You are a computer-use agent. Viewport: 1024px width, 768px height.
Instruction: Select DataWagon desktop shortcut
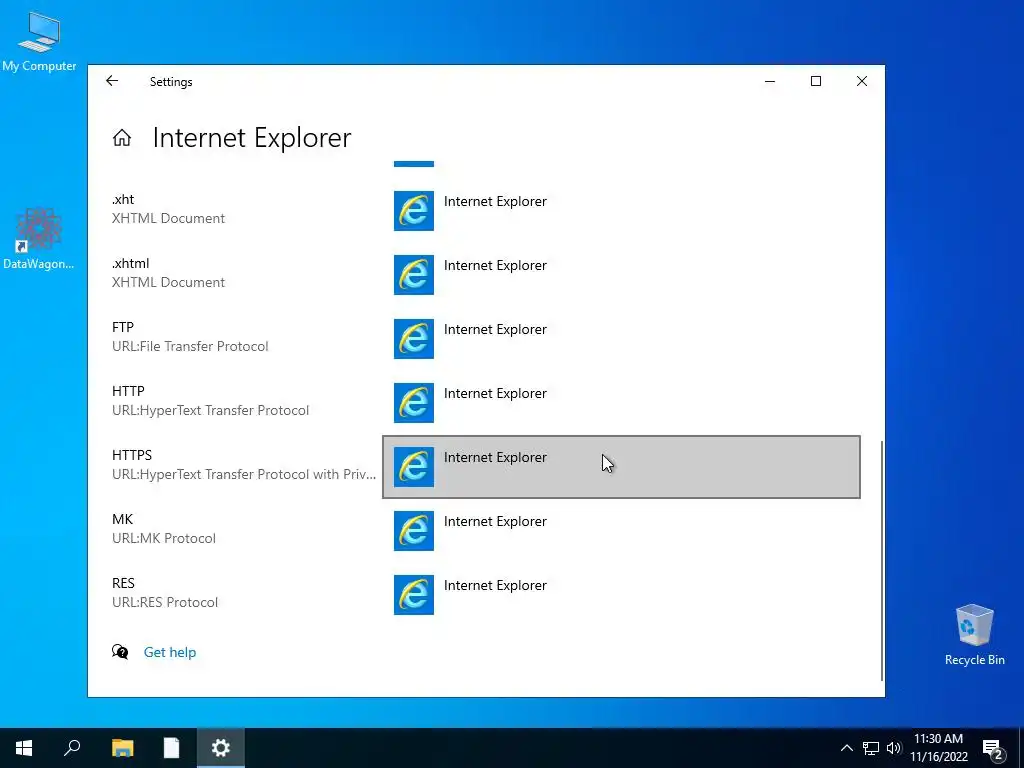(x=39, y=238)
